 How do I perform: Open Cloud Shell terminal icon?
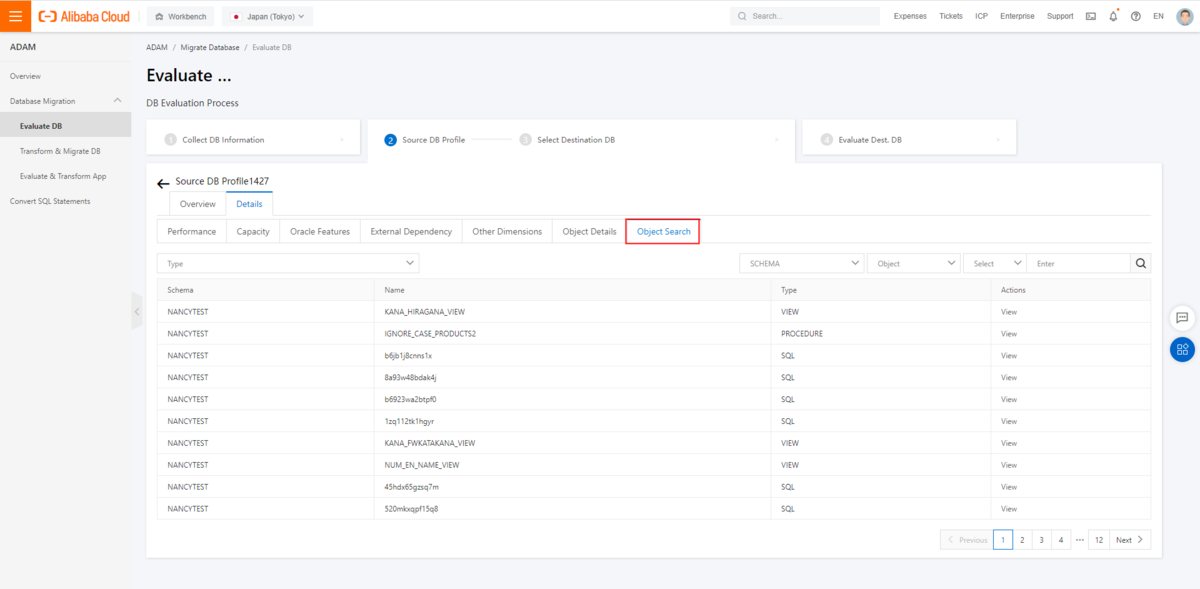(1090, 16)
